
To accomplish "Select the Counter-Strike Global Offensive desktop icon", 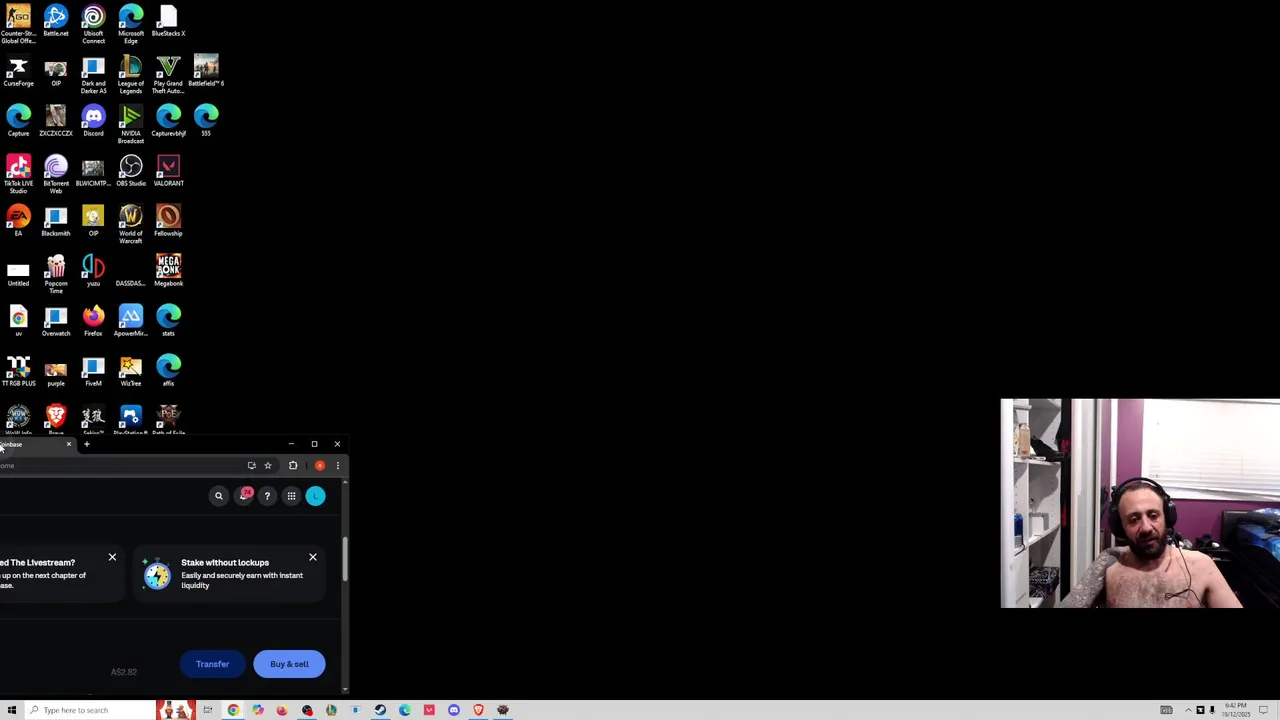I will (18, 25).
